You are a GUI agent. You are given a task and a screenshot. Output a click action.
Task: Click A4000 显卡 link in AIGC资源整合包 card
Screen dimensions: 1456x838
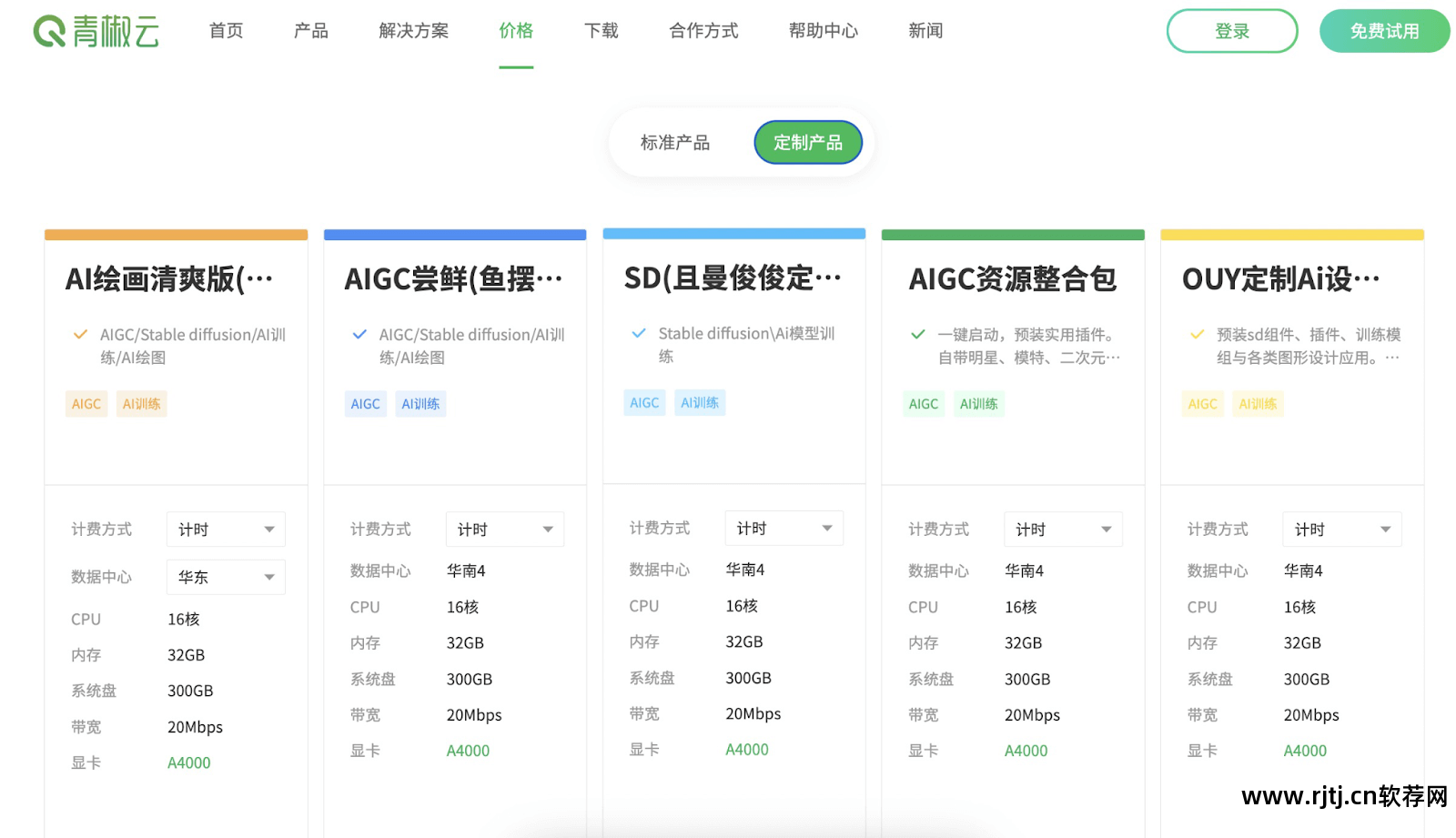tap(1026, 751)
